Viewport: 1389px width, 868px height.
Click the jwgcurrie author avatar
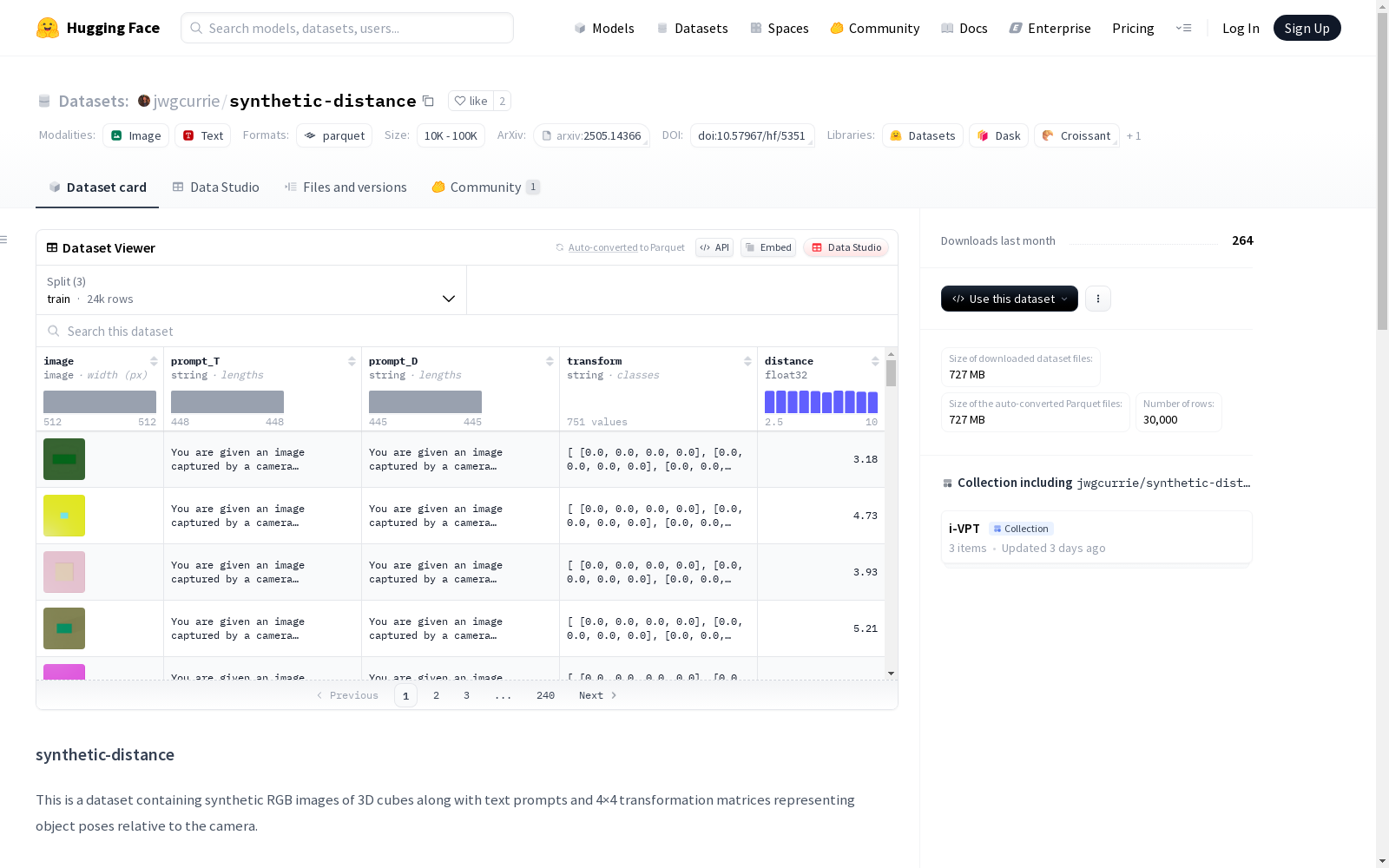pos(144,101)
